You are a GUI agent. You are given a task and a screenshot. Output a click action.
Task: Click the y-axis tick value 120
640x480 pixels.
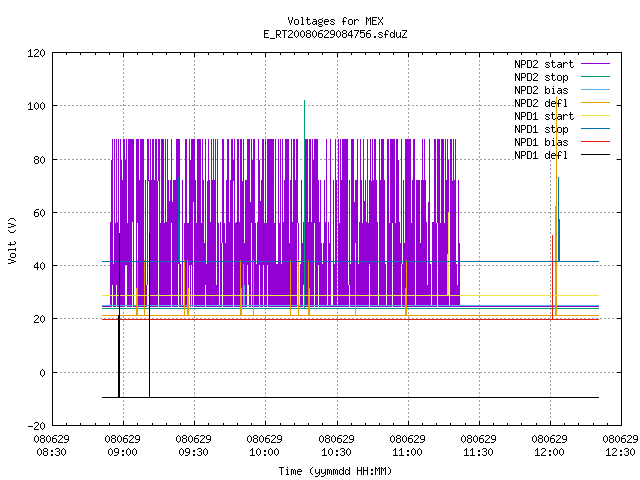pos(36,53)
